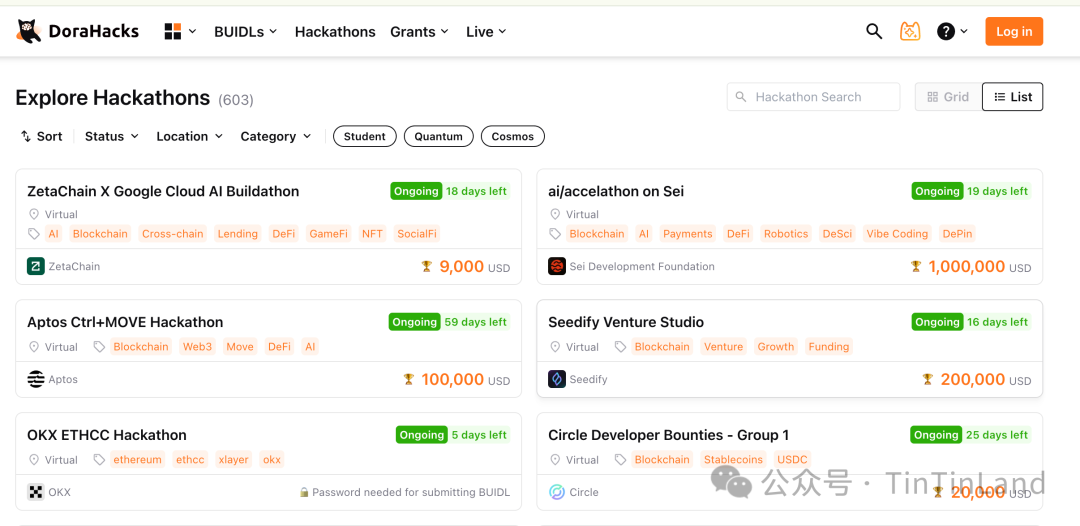Click the Venture tag on Seedify card
This screenshot has width=1080, height=526.
point(723,347)
